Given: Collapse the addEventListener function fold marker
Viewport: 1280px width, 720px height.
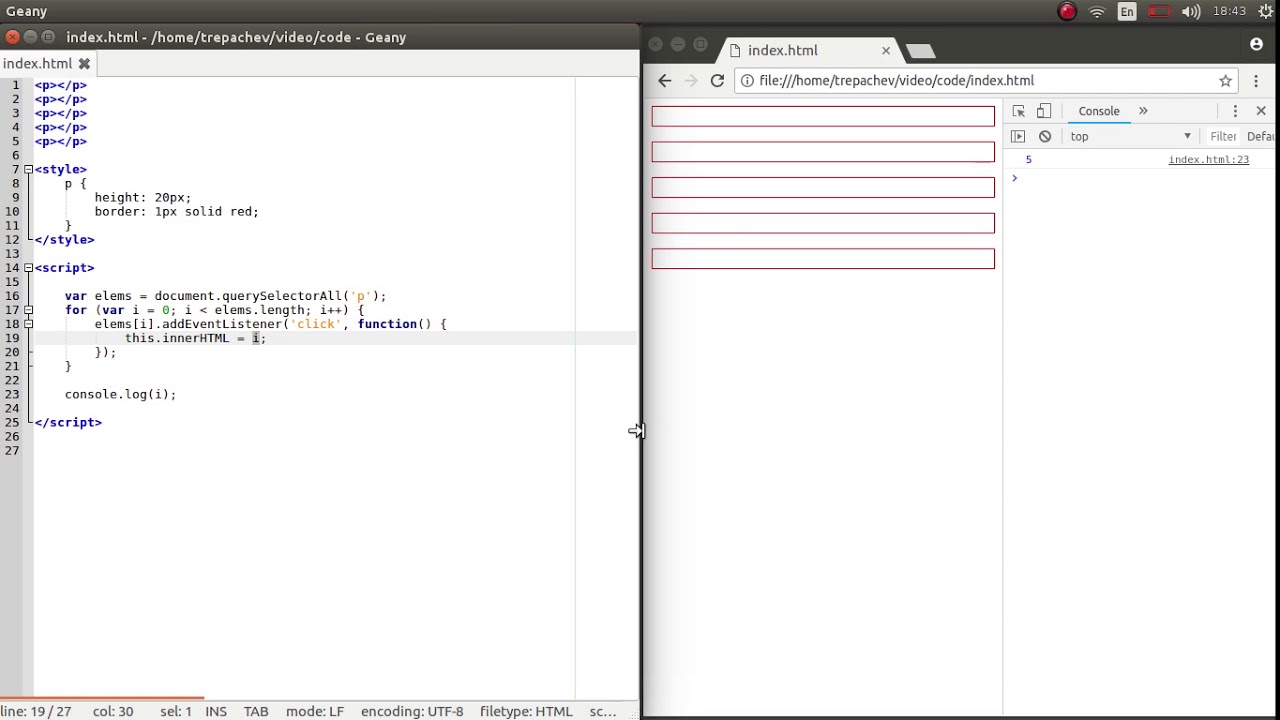Looking at the screenshot, I should click(x=28, y=324).
